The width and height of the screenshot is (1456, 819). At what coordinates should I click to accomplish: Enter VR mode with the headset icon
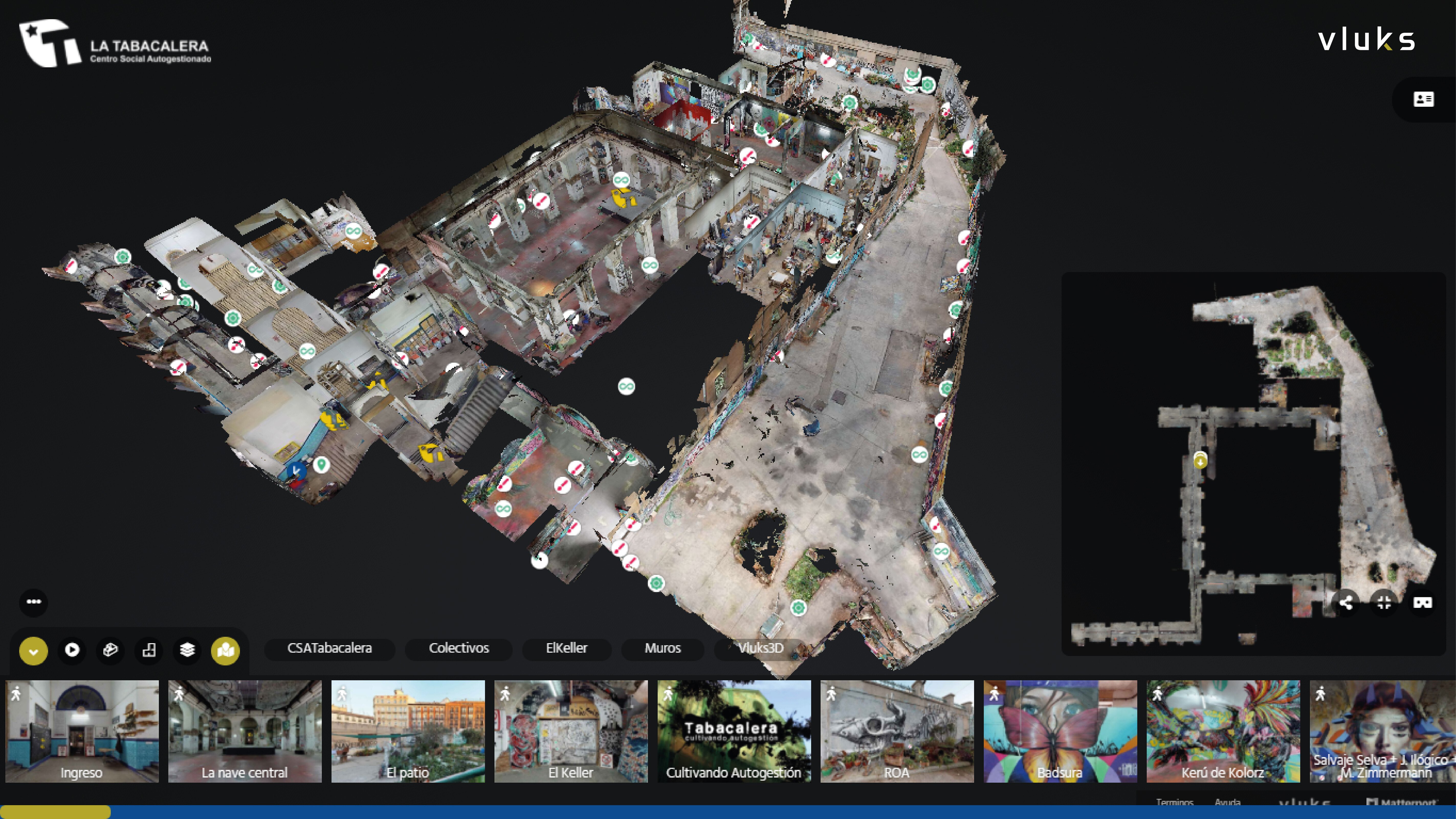pos(1423,603)
